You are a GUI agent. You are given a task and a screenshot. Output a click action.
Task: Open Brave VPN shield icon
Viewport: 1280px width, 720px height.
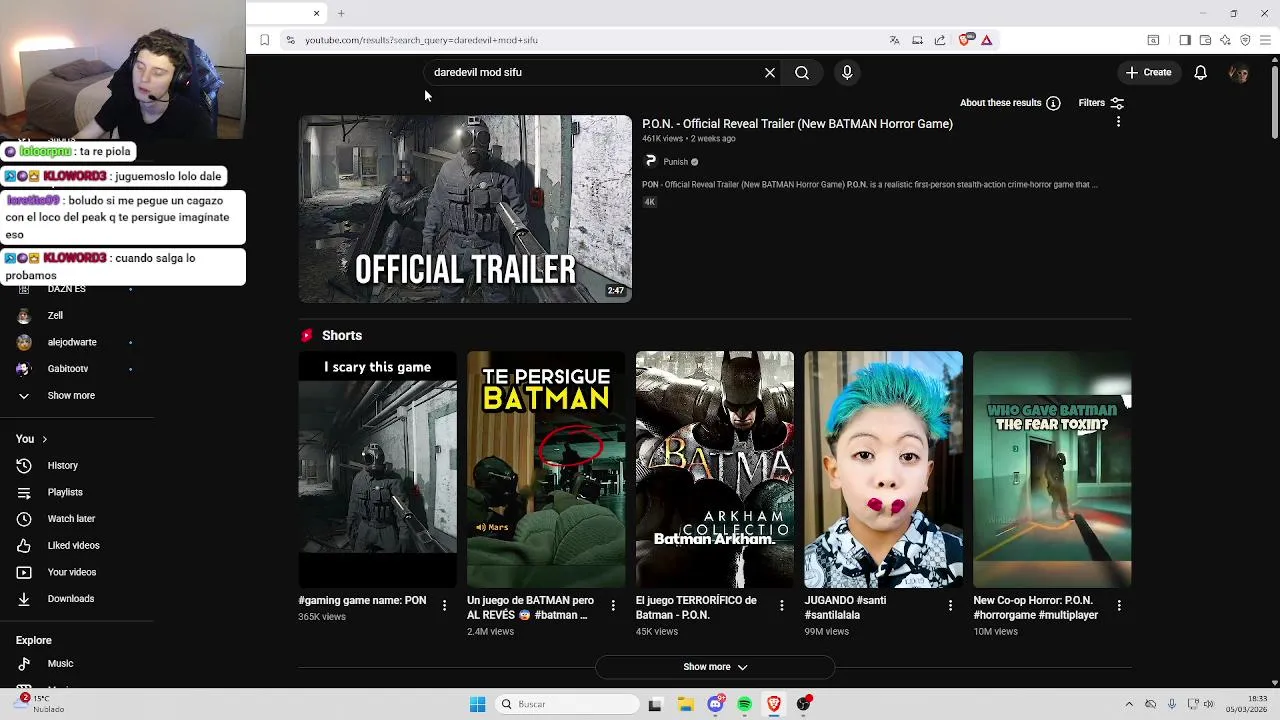pyautogui.click(x=1245, y=40)
